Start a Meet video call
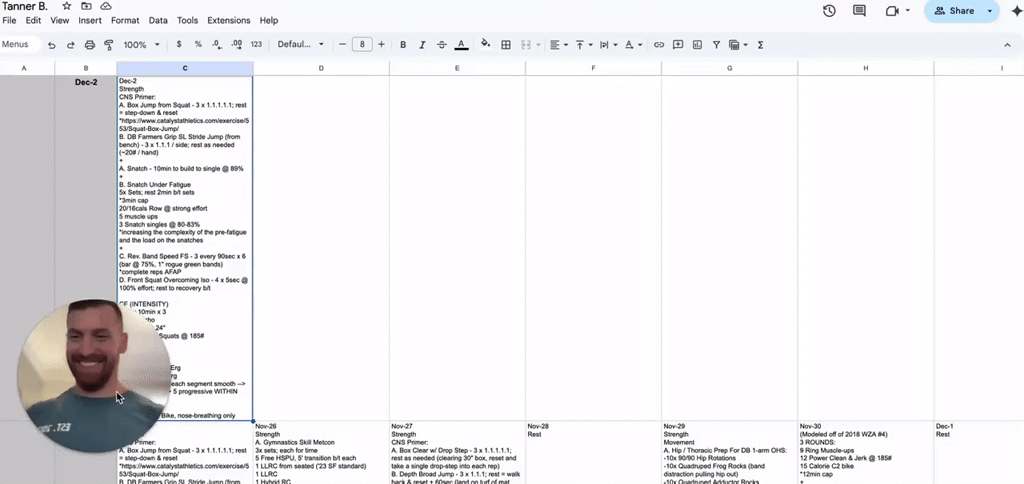Image resolution: width=1024 pixels, height=484 pixels. coord(892,10)
